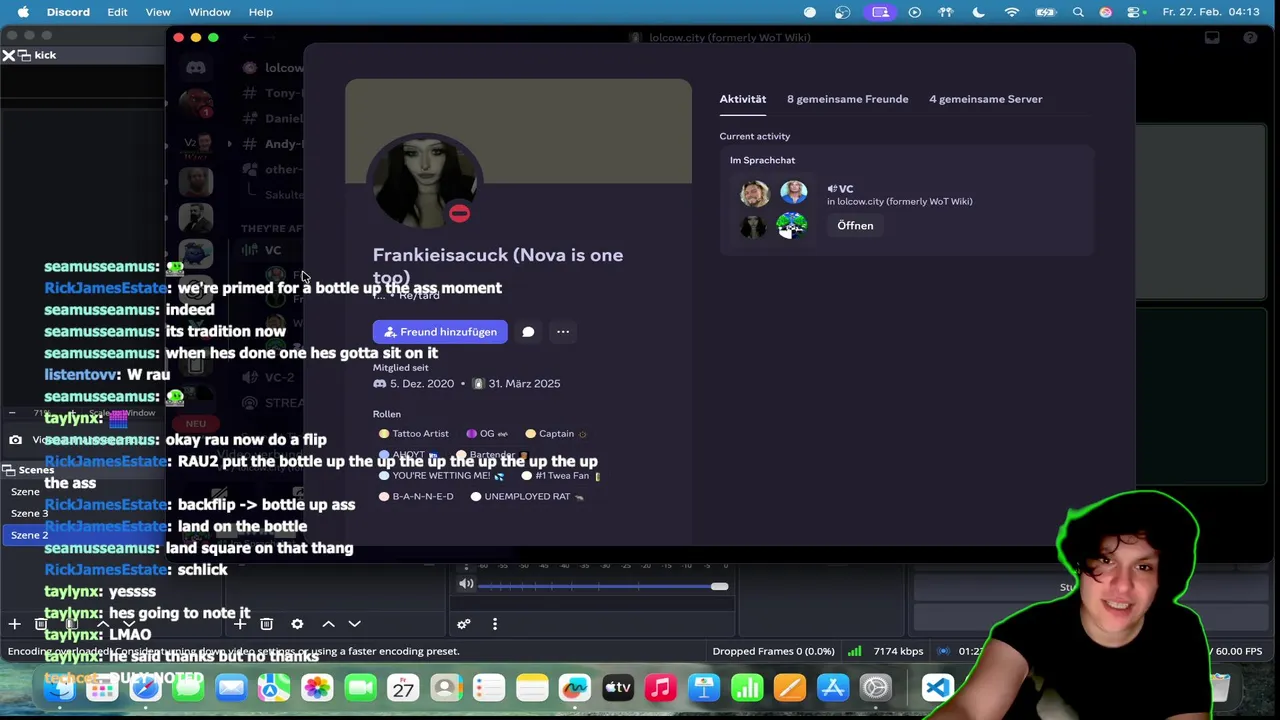Click the Tattoo Artist role badge
This screenshot has height=720, width=1280.
point(414,434)
